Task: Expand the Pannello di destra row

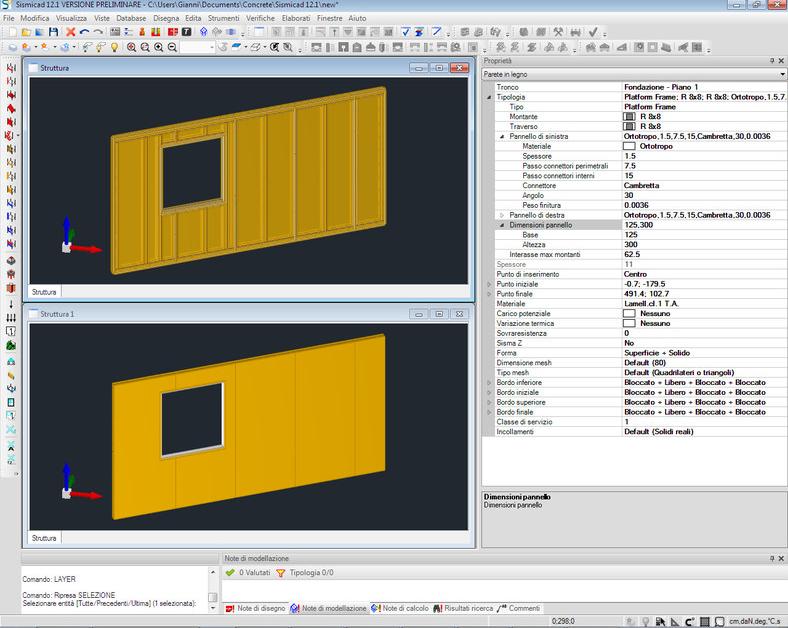Action: (502, 215)
